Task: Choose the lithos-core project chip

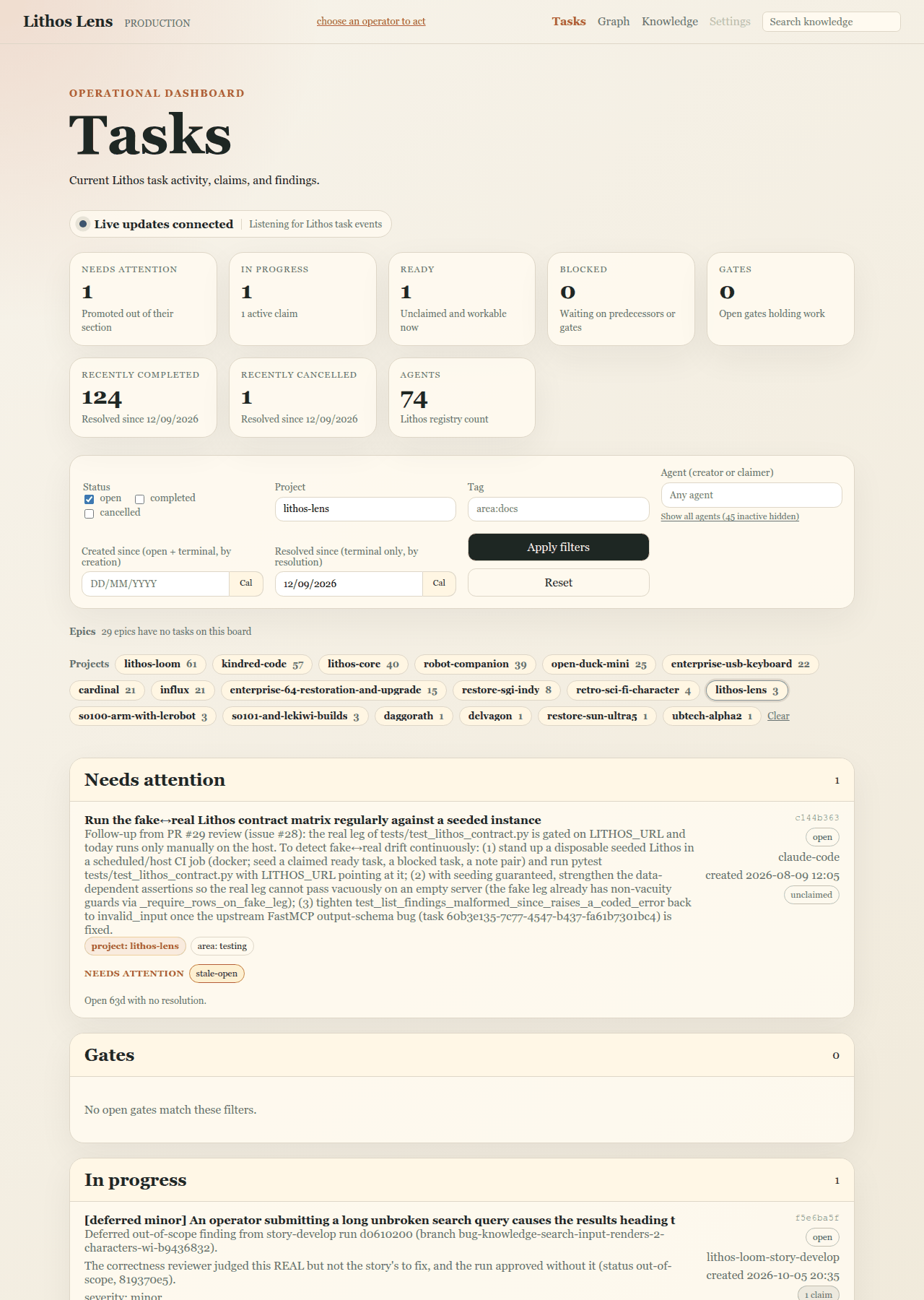Action: (x=363, y=664)
